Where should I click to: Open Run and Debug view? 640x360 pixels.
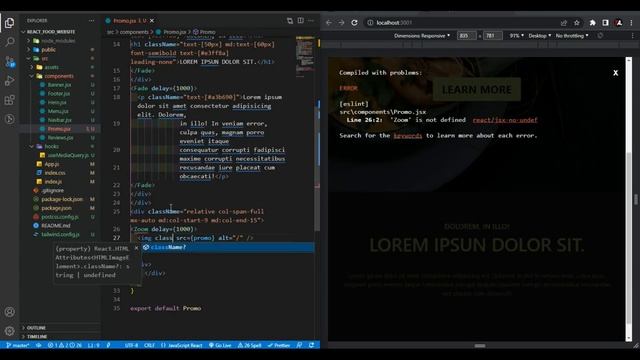[9, 81]
